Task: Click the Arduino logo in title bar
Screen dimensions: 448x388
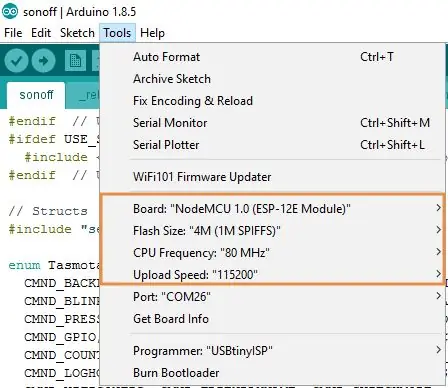Action: pos(10,12)
